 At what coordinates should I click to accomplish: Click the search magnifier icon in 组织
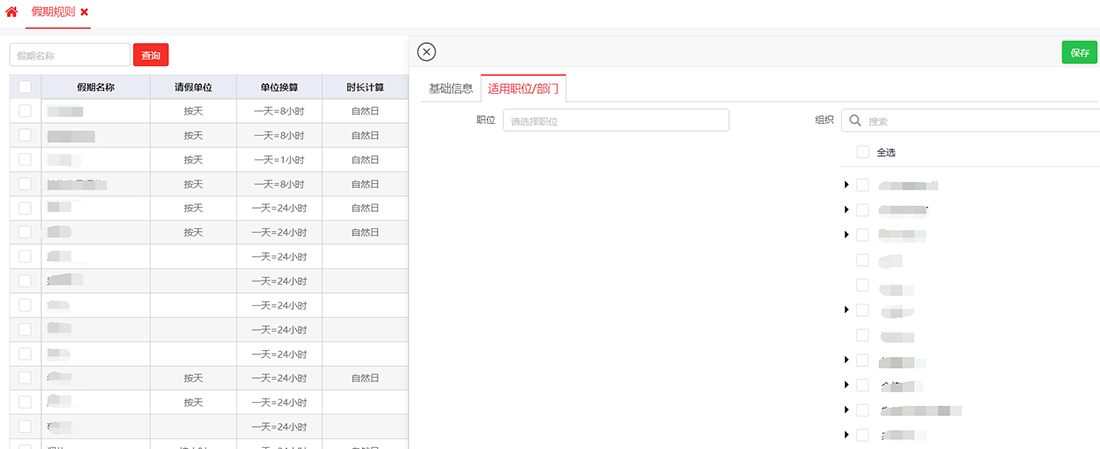pos(855,121)
